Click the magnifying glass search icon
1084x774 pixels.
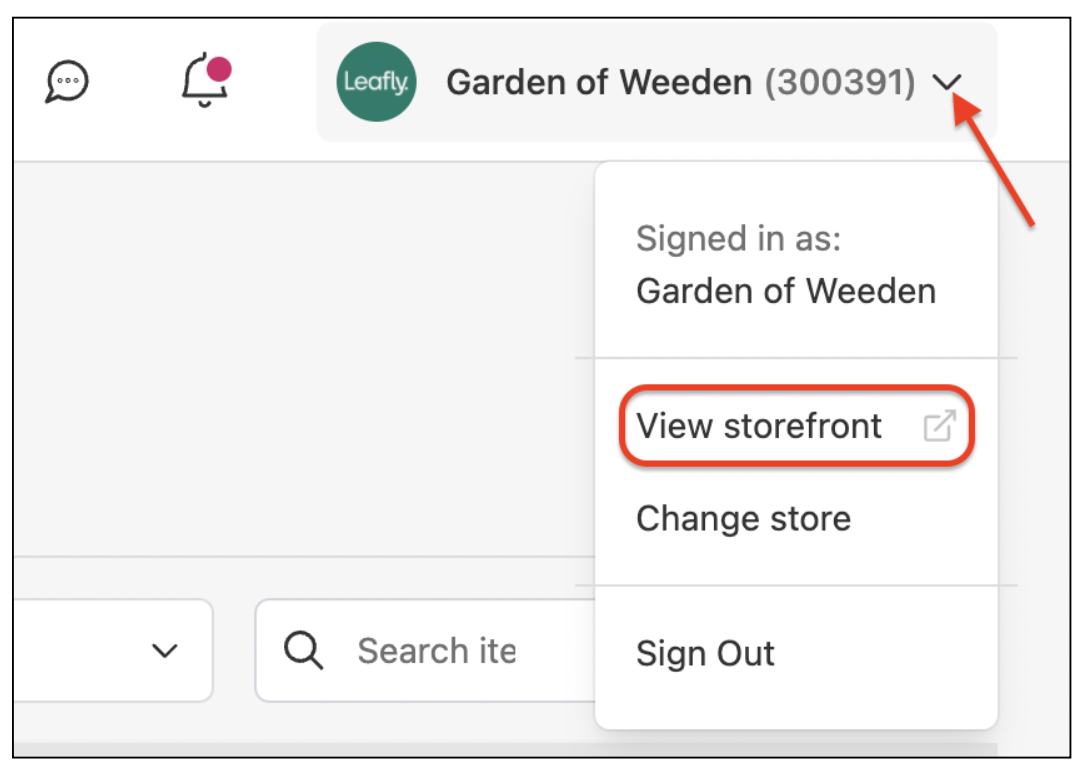(x=303, y=650)
